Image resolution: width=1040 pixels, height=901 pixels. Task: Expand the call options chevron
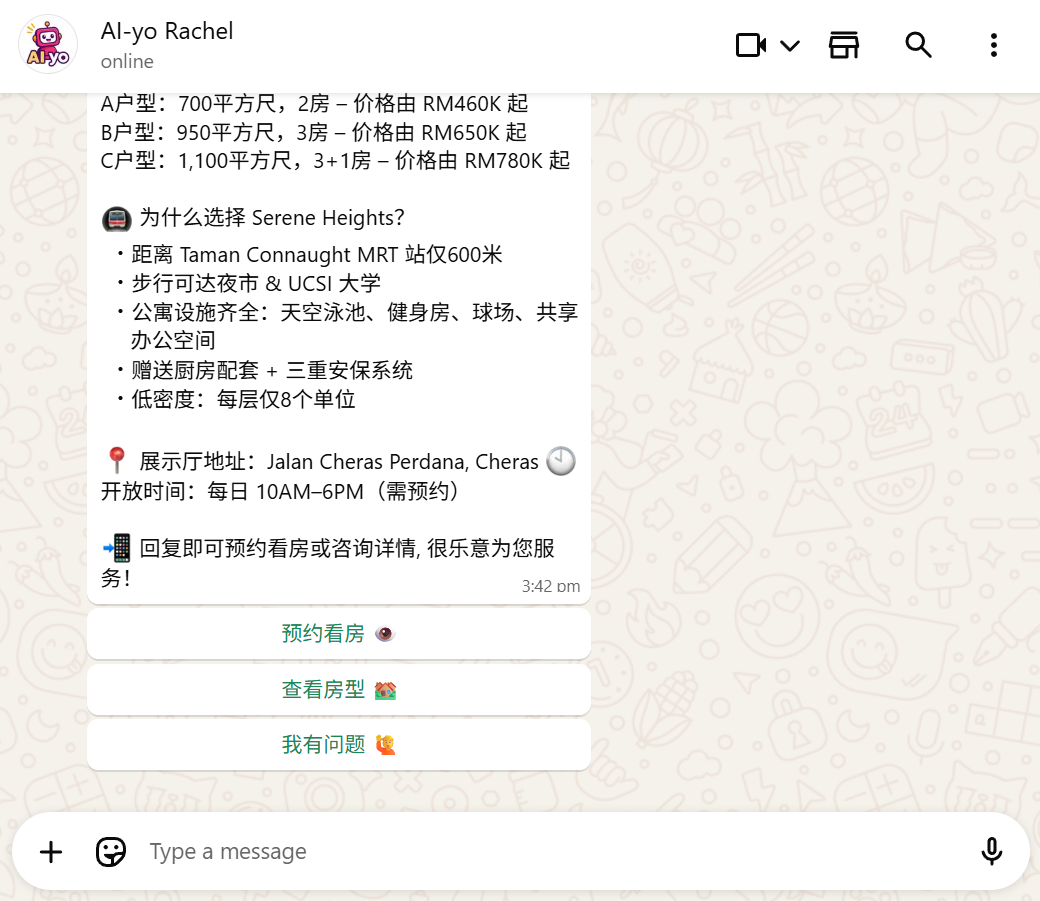pyautogui.click(x=790, y=46)
